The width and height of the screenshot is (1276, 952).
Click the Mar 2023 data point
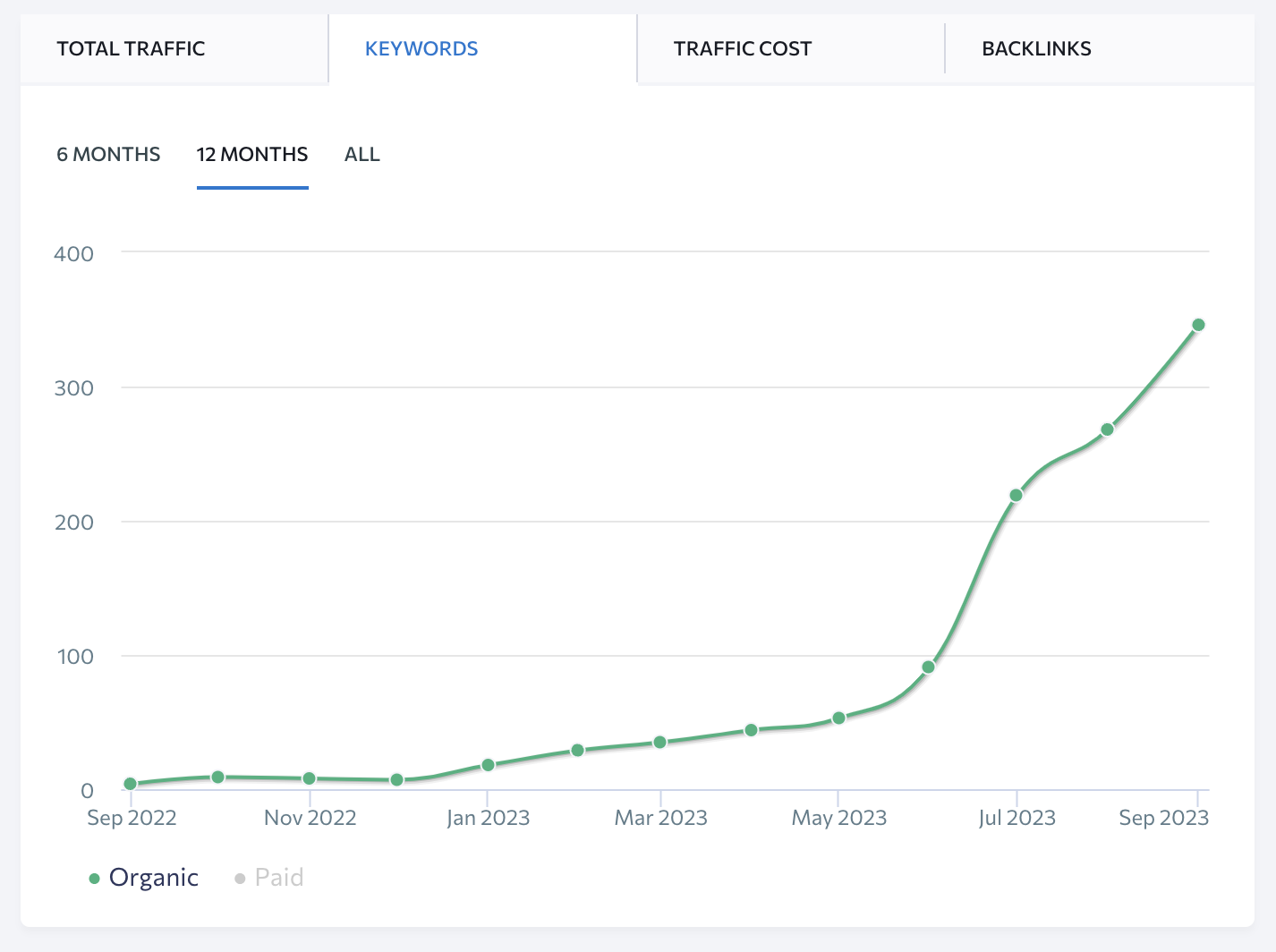[659, 742]
